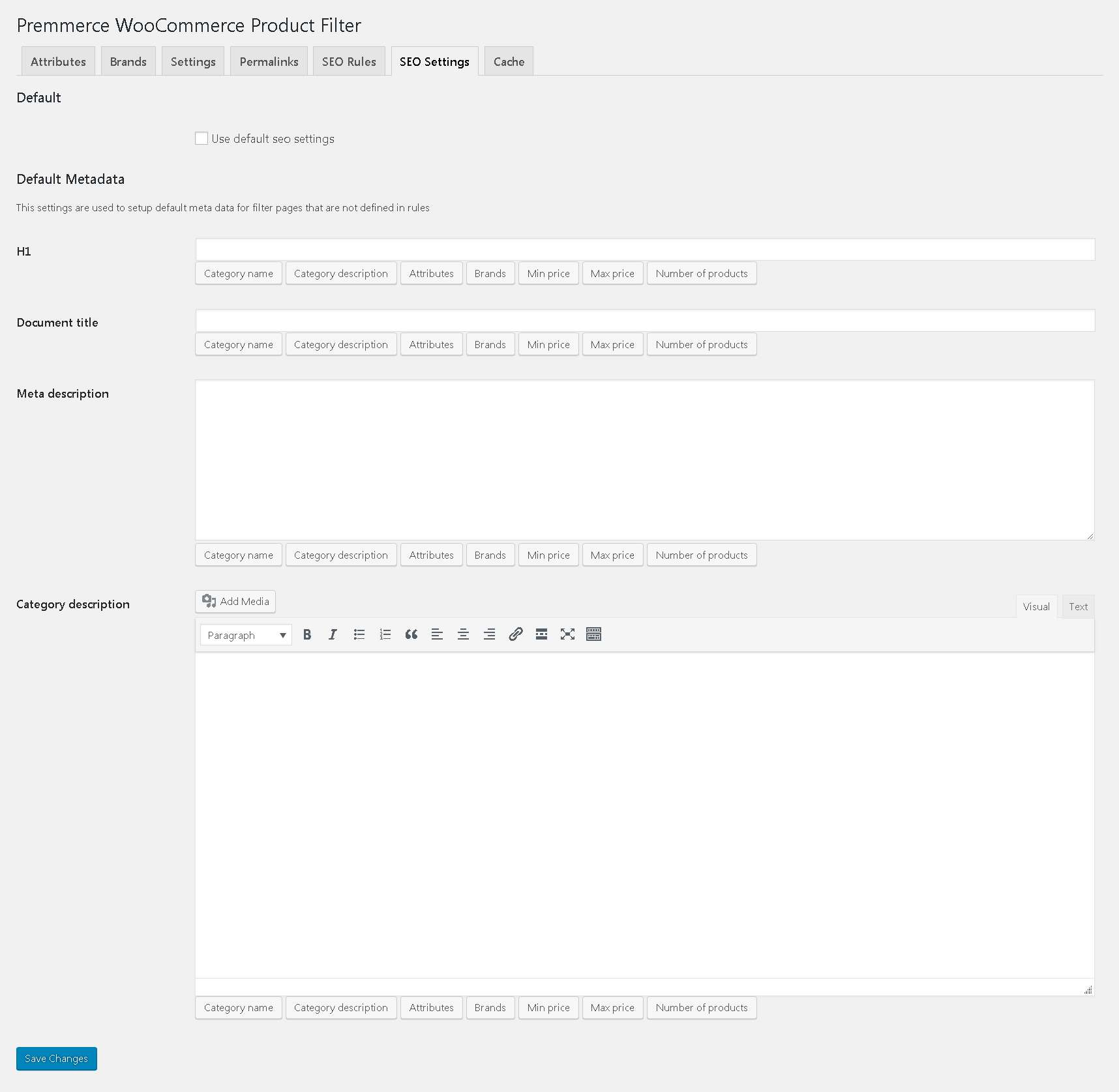Insert Category description under Document title
The height and width of the screenshot is (1092, 1119).
click(341, 344)
